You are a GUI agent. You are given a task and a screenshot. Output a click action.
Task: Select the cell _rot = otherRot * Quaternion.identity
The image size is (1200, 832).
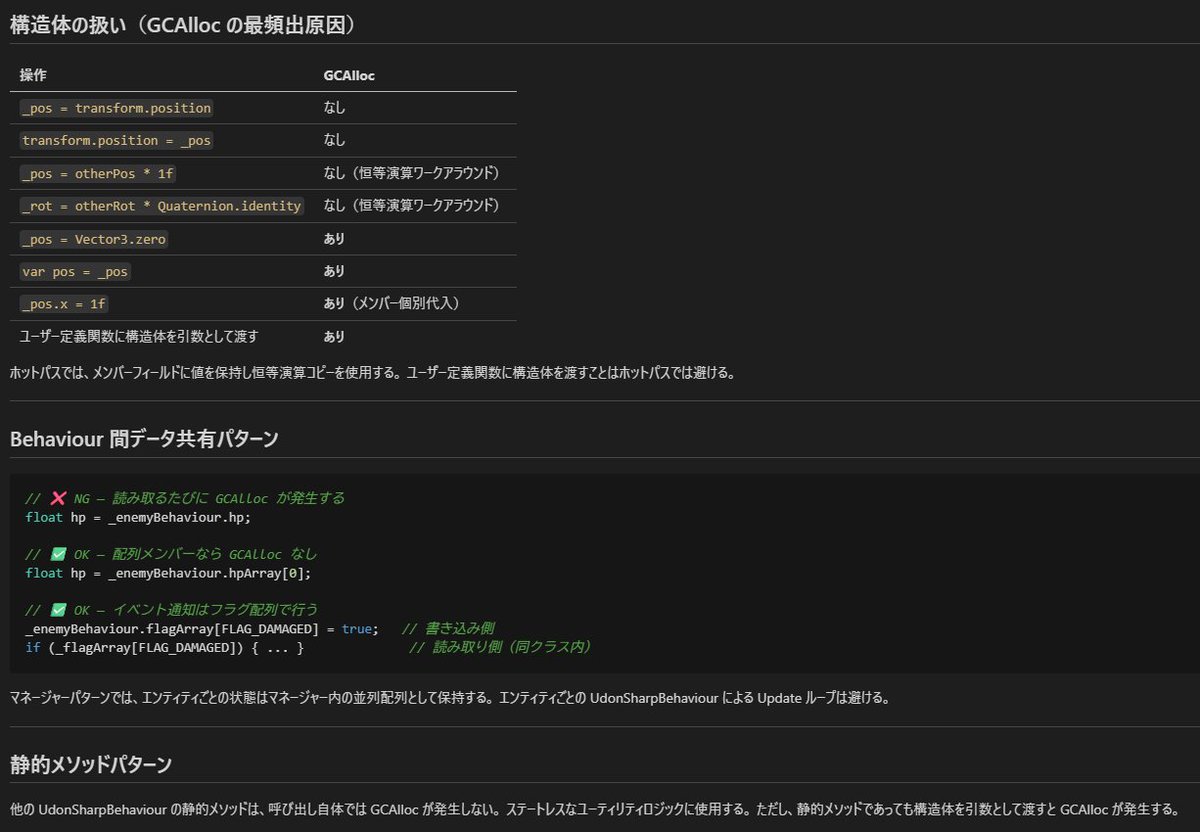(161, 206)
